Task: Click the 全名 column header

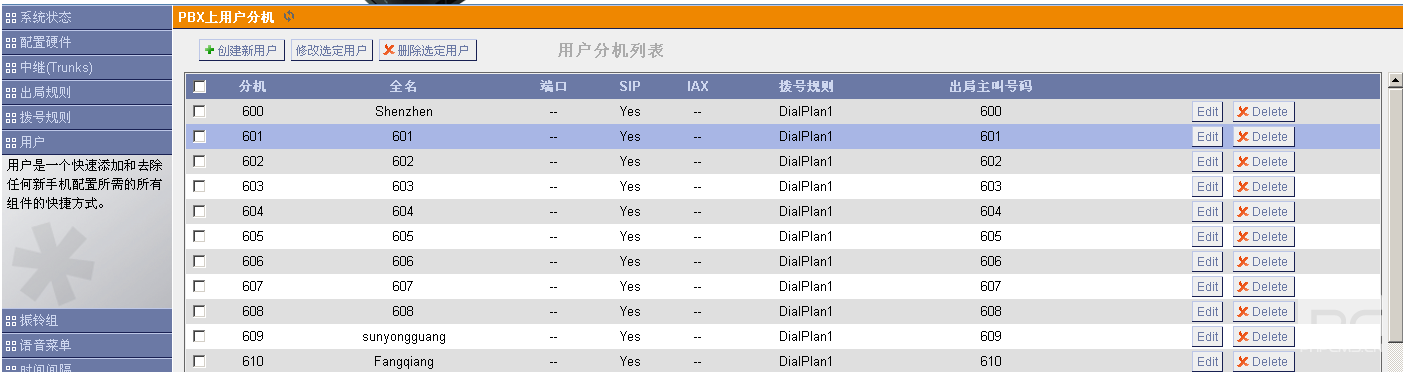Action: click(403, 87)
